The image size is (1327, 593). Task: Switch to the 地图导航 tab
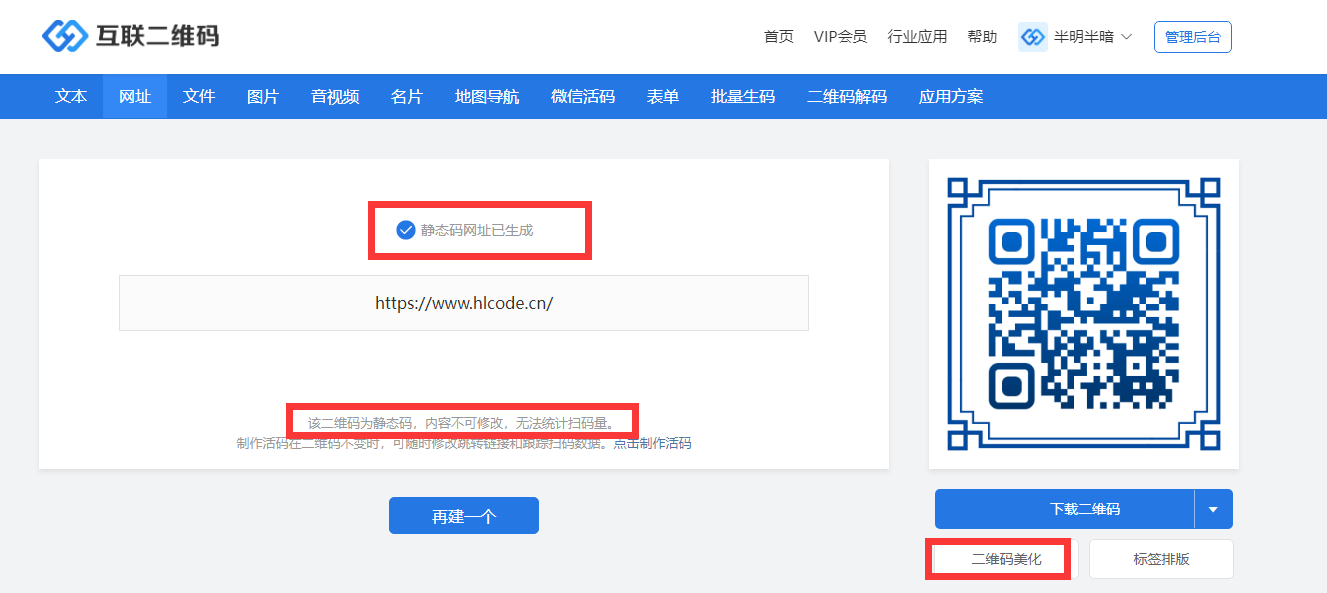[x=487, y=97]
